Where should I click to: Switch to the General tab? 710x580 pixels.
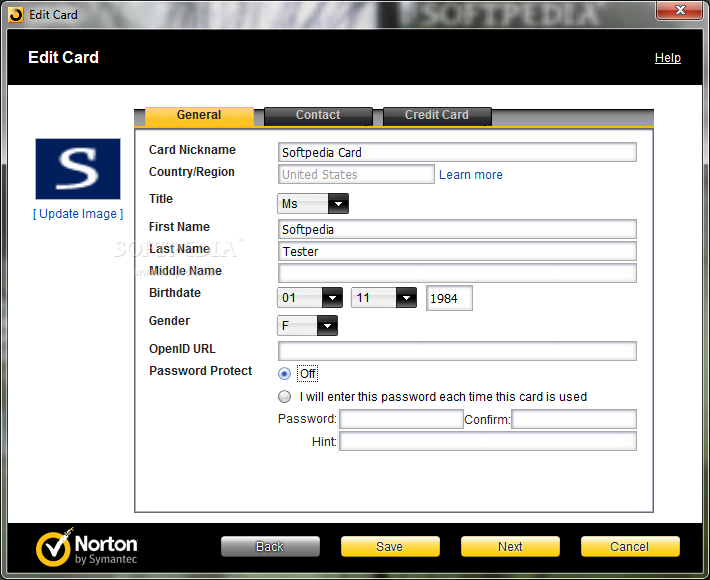[199, 115]
